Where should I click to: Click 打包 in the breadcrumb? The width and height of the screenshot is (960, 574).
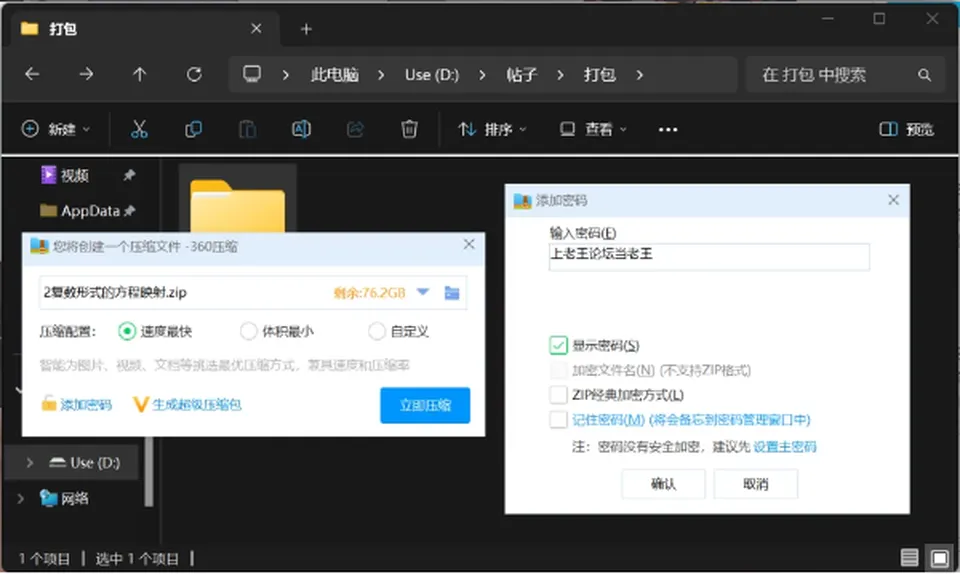click(599, 75)
